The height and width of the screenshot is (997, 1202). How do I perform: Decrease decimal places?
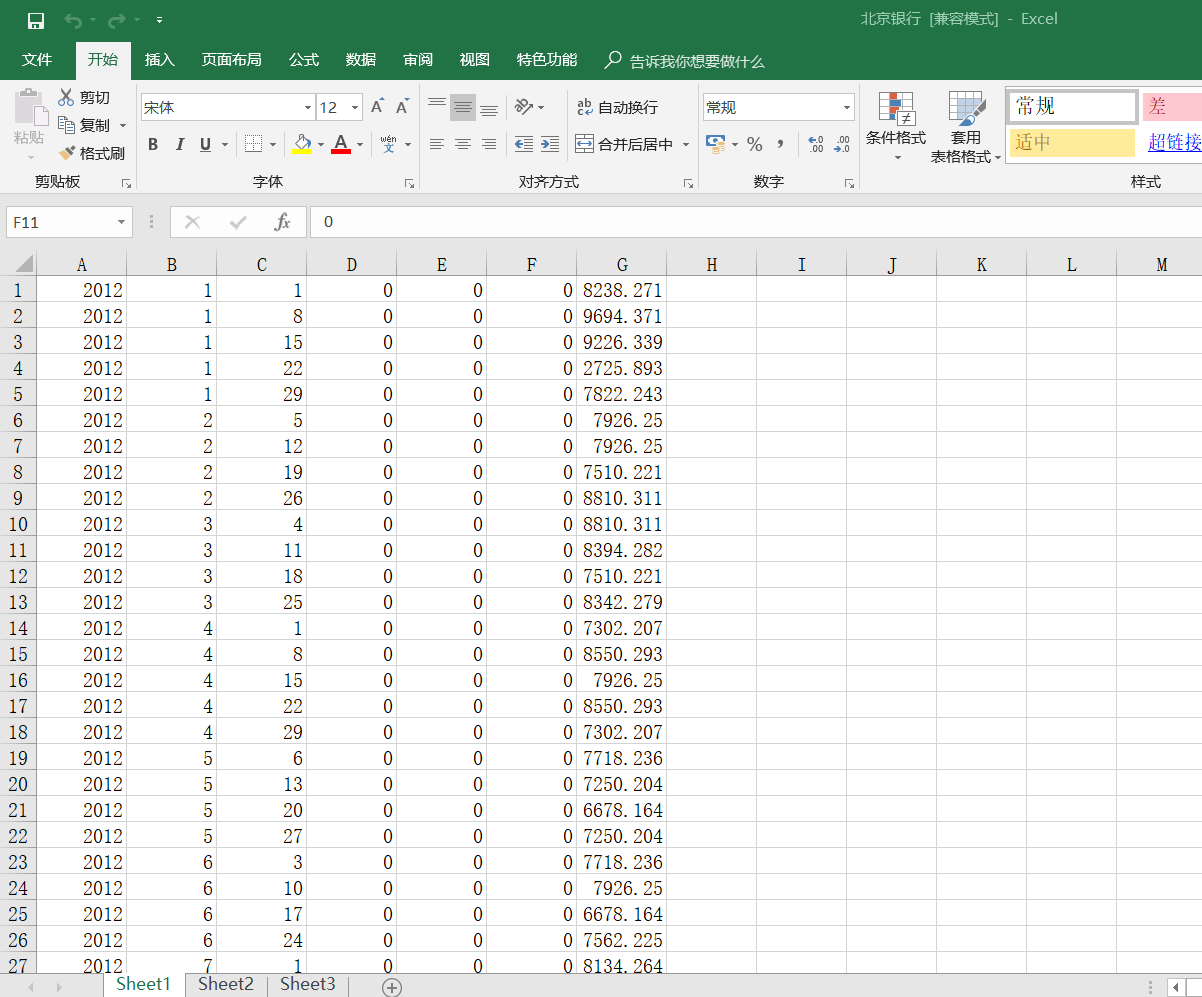point(842,144)
